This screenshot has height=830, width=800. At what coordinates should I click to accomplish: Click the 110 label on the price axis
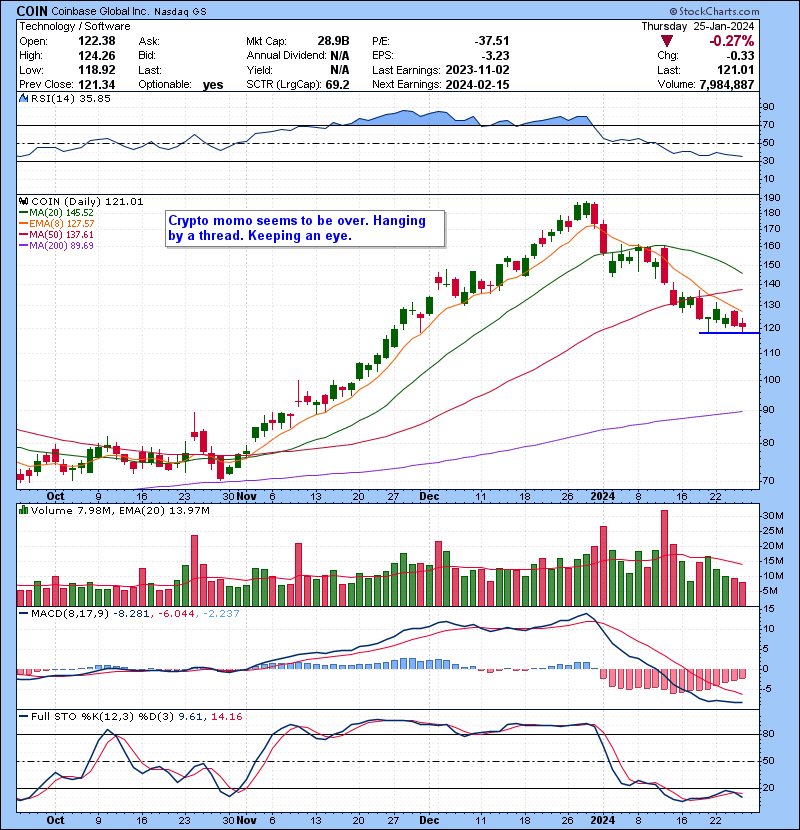pos(771,353)
